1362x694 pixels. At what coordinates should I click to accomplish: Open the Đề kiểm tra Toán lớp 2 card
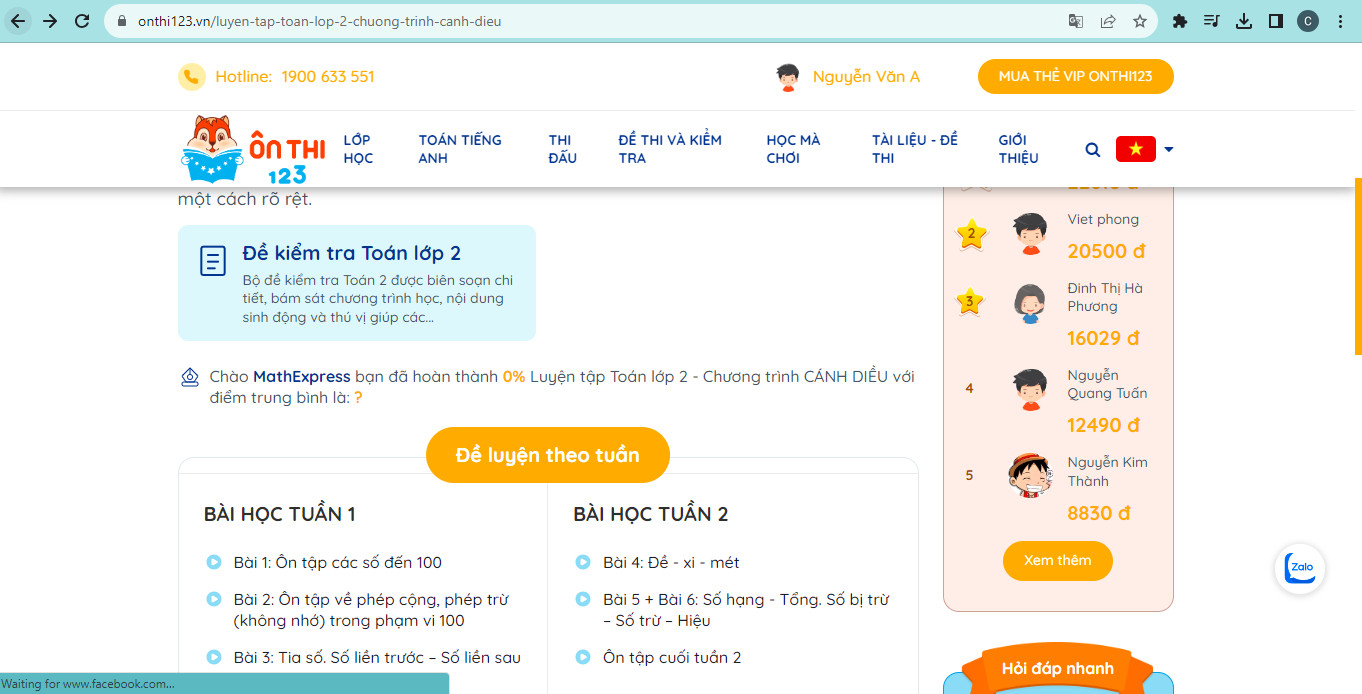357,283
